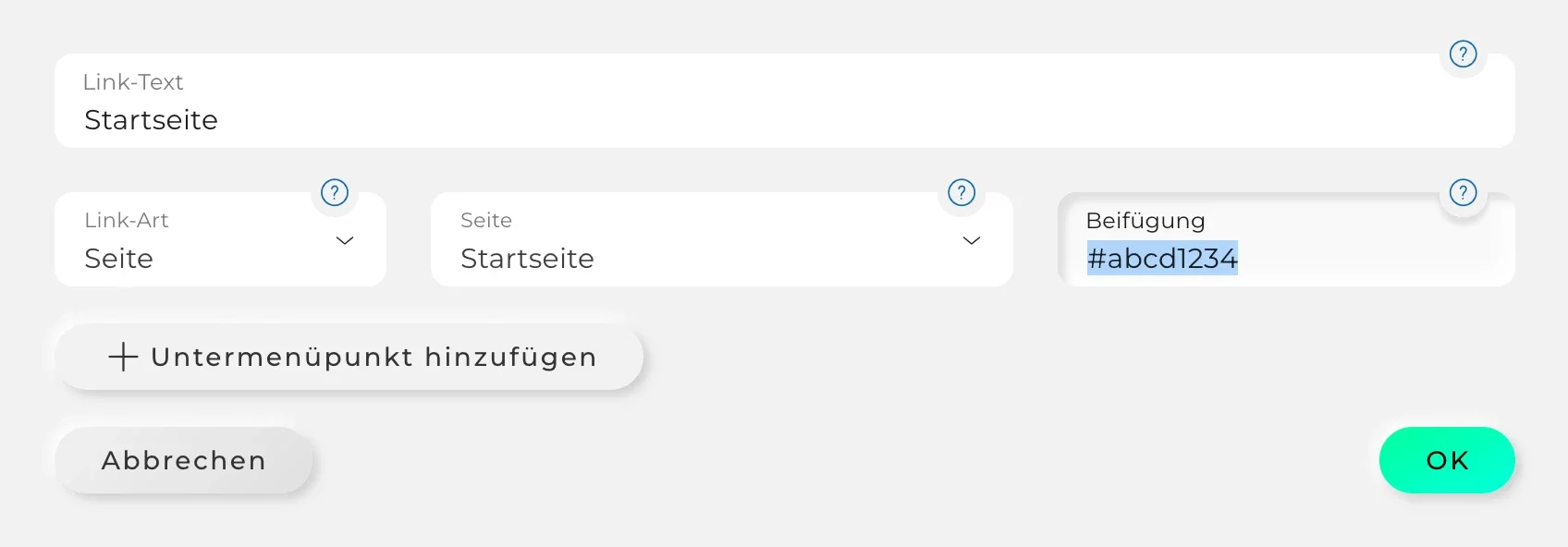1568x547 pixels.
Task: Expand the Seite dropdown chevron
Action: [972, 240]
